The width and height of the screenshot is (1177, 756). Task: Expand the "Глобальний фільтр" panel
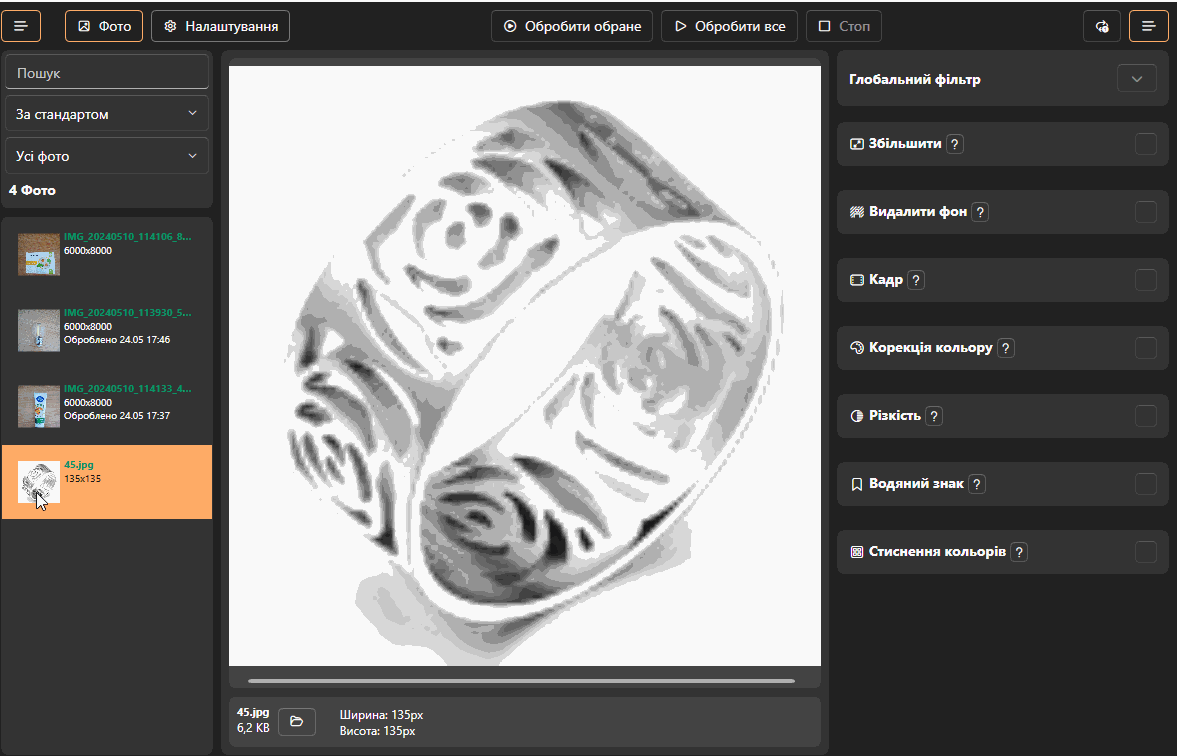point(1136,77)
